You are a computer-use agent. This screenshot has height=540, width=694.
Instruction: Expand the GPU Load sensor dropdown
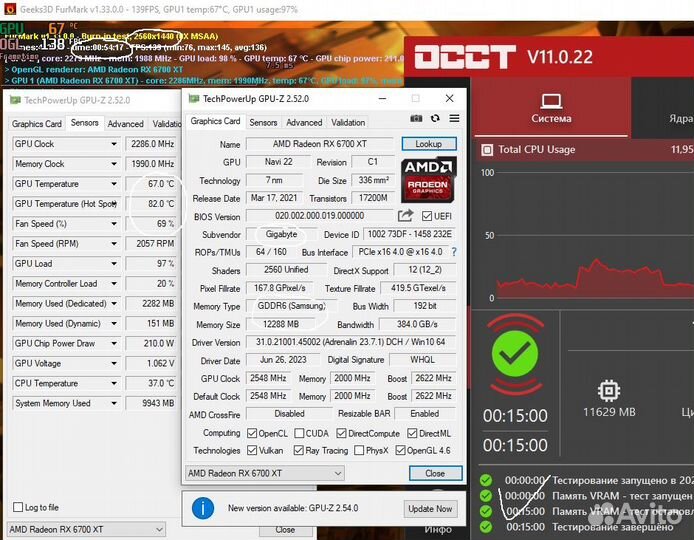point(114,263)
